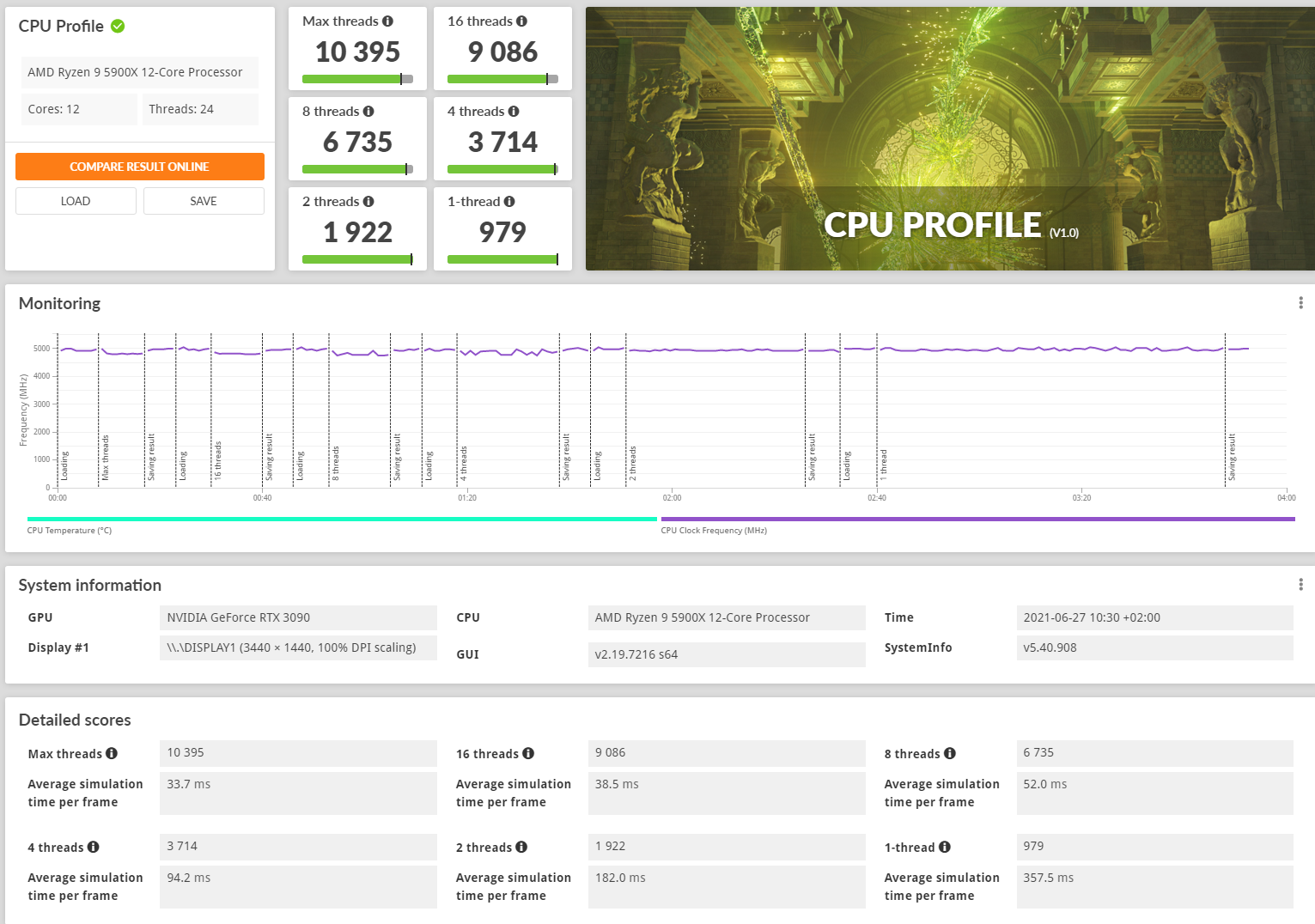Click the progress bar under the Max threads score
Image resolution: width=1315 pixels, height=924 pixels.
pos(357,79)
